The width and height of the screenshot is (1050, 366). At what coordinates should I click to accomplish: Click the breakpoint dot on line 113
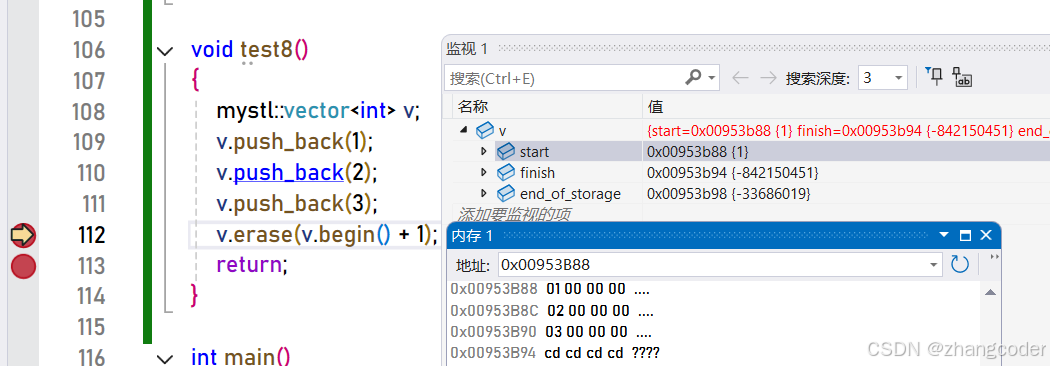coord(23,266)
